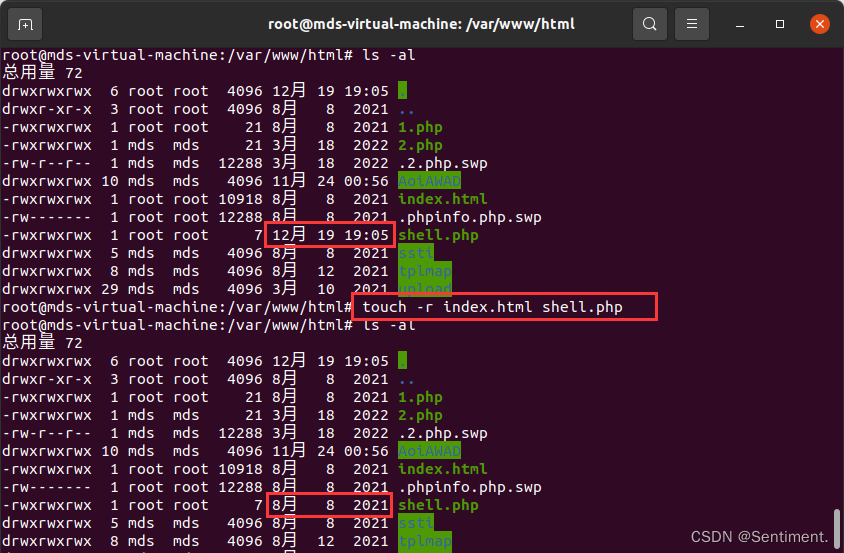Viewport: 844px width, 553px height.
Task: Click index.html in the upper listing
Action: click(x=443, y=199)
